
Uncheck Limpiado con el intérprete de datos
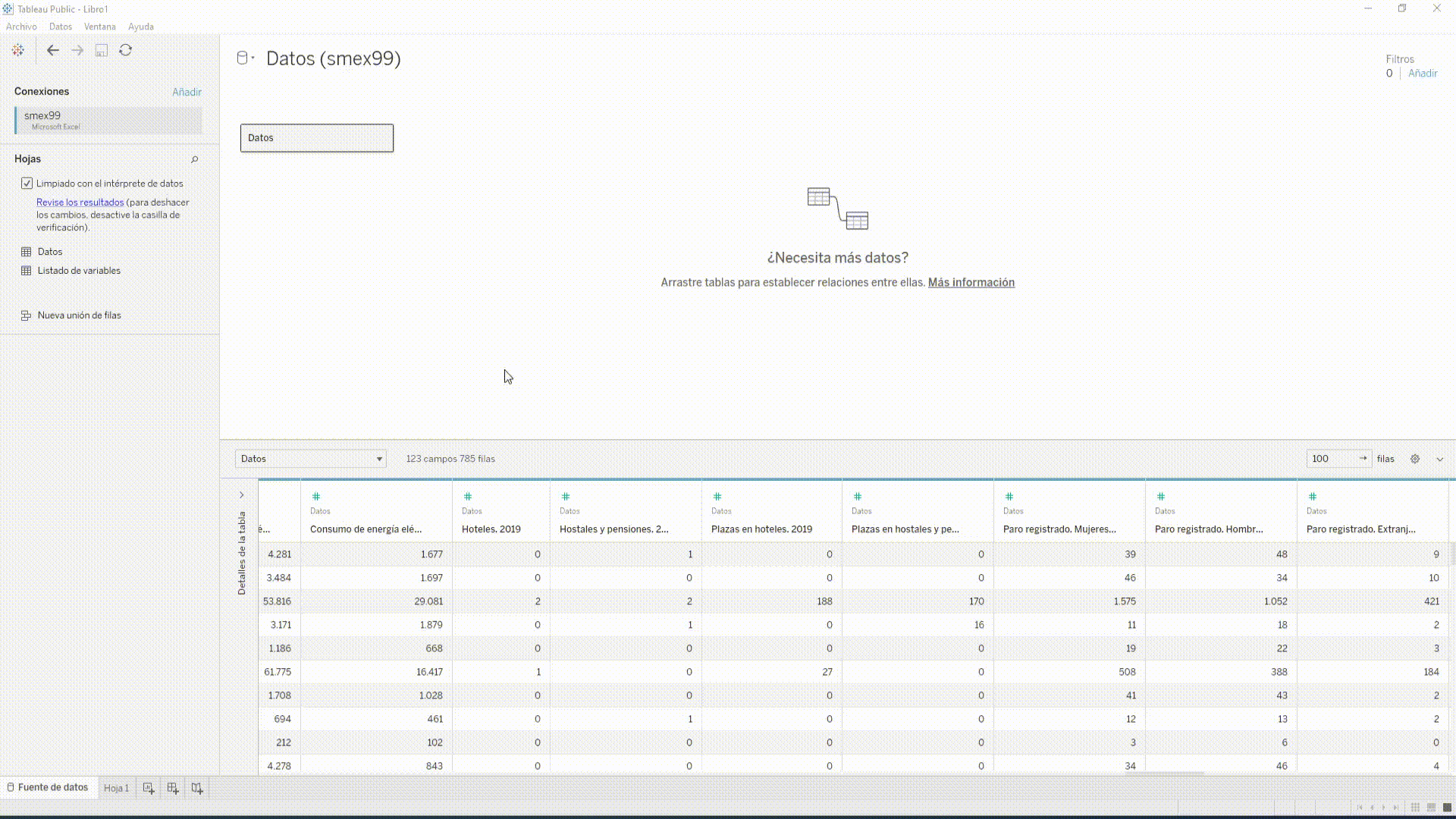click(x=27, y=183)
